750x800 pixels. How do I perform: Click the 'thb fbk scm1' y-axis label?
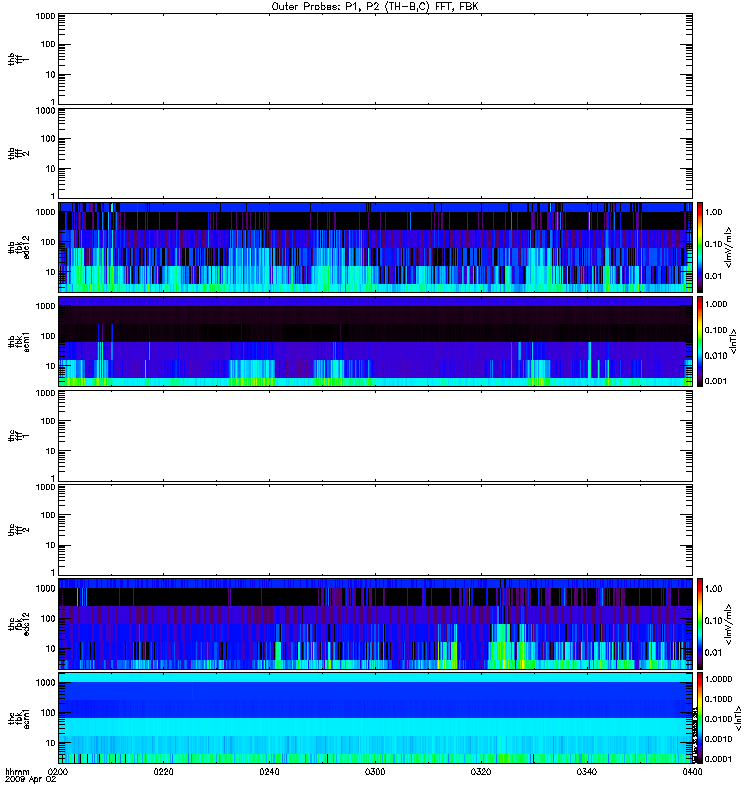click(19, 341)
